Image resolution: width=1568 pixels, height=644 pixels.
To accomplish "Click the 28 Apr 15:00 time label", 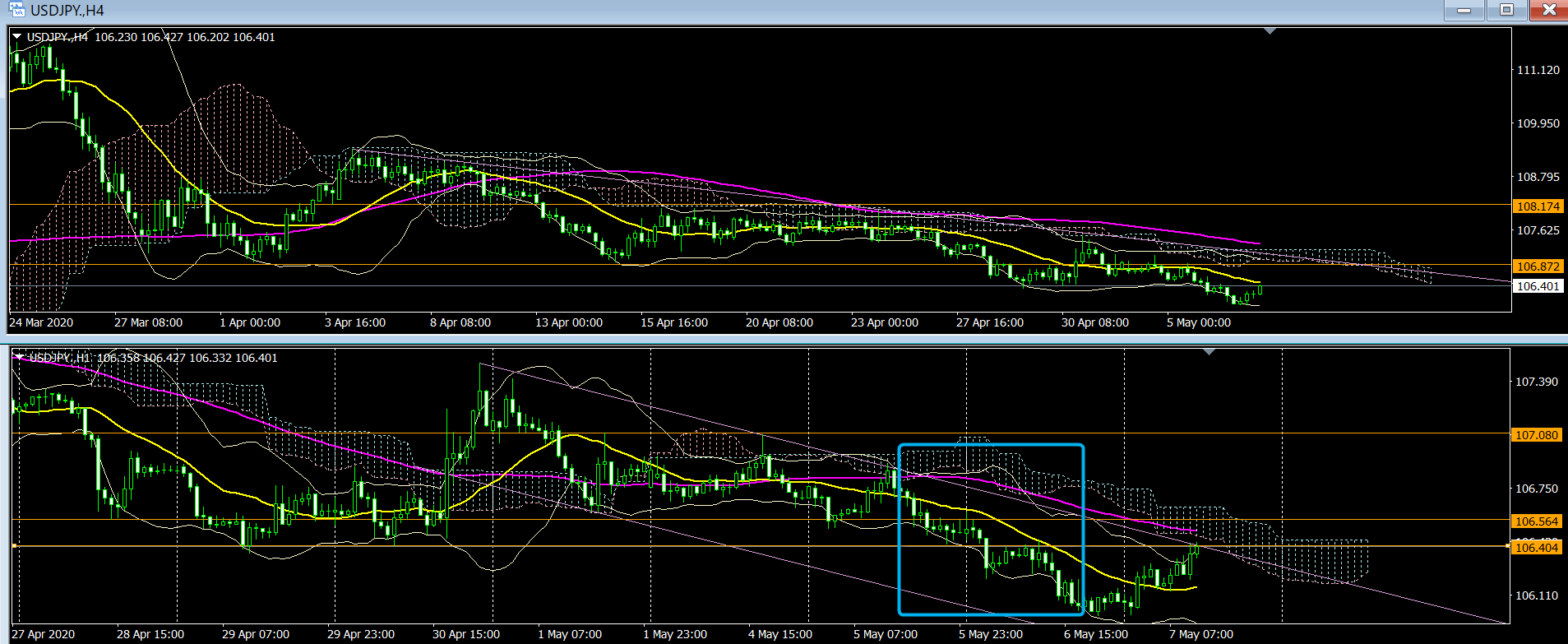I will click(150, 634).
